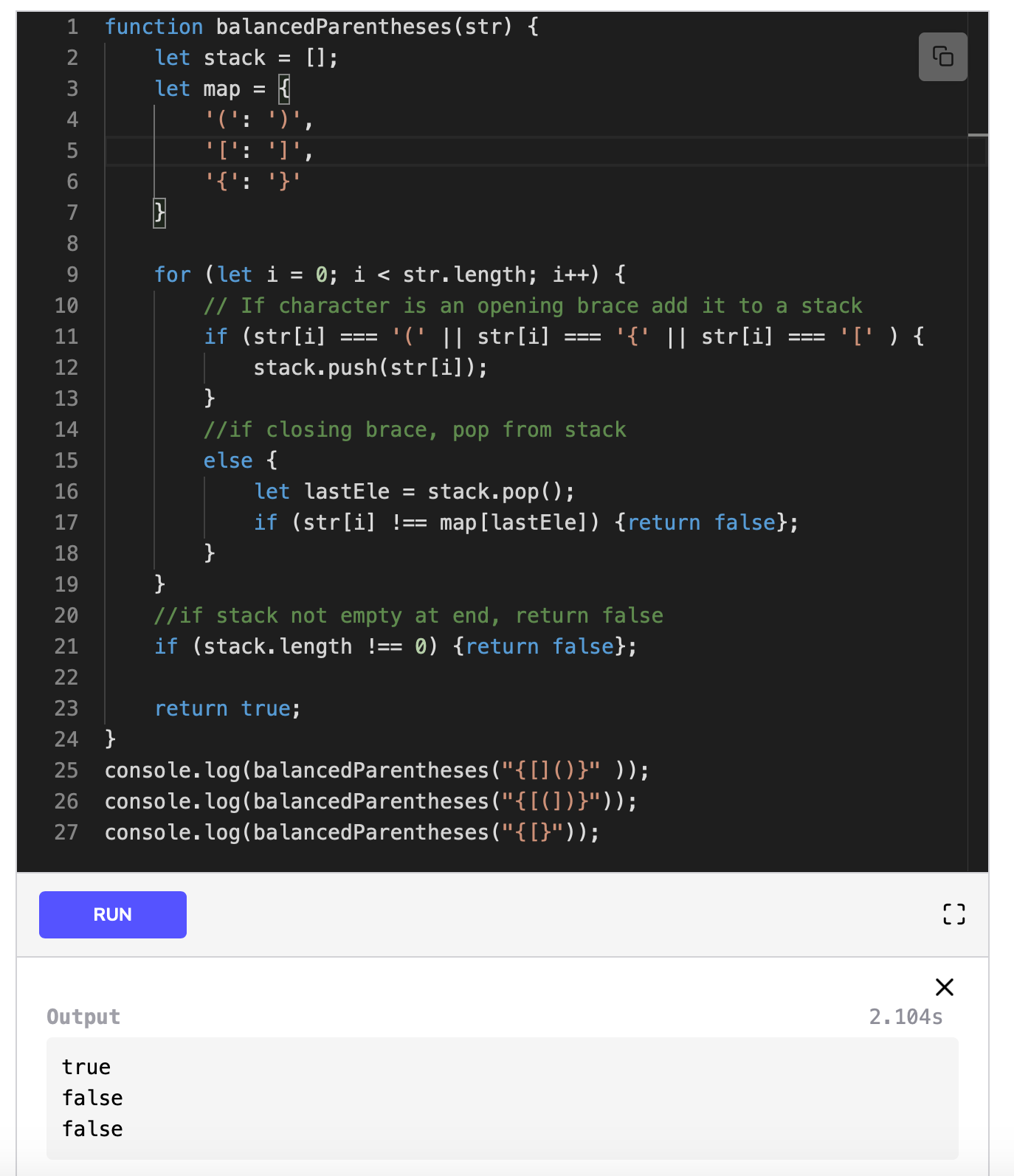This screenshot has width=1014, height=1176.
Task: Click the 'Output' heading label
Action: (83, 1017)
